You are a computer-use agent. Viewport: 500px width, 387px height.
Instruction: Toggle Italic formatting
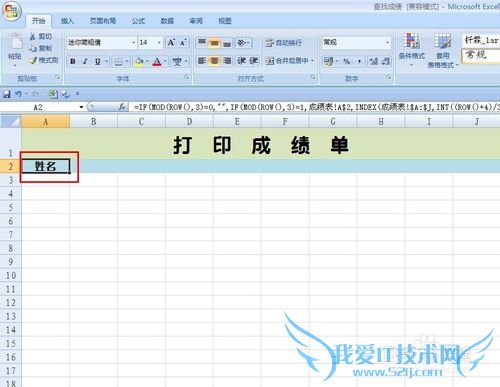(85, 62)
